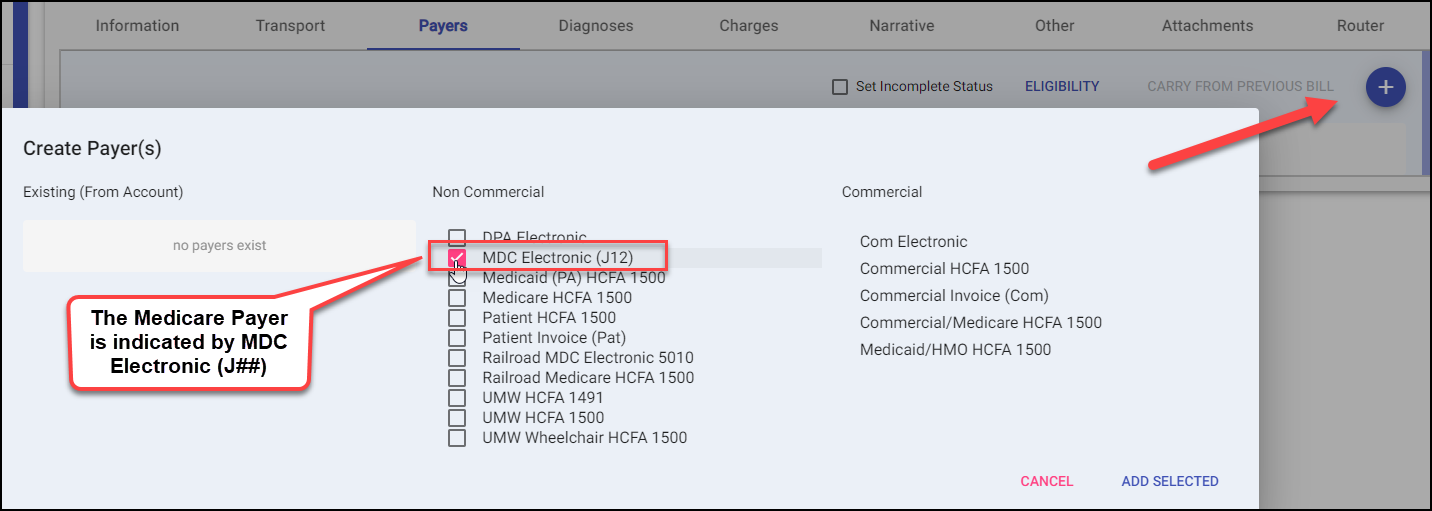Screen dimensions: 1432x511
Task: Select the UMW HCFA 1491 checkbox
Action: tap(457, 398)
